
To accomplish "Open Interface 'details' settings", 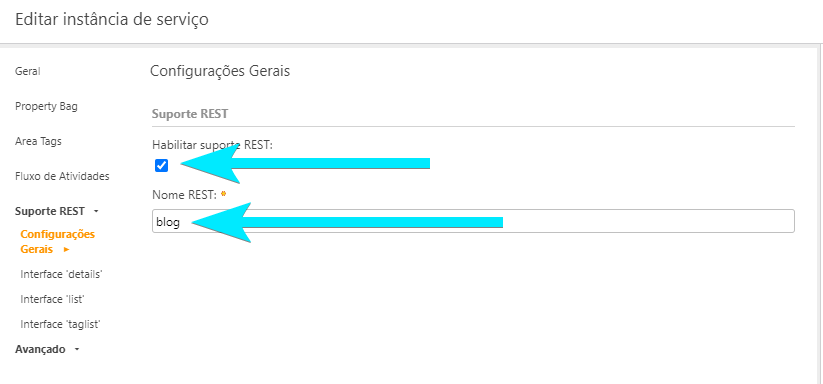I will pos(61,274).
